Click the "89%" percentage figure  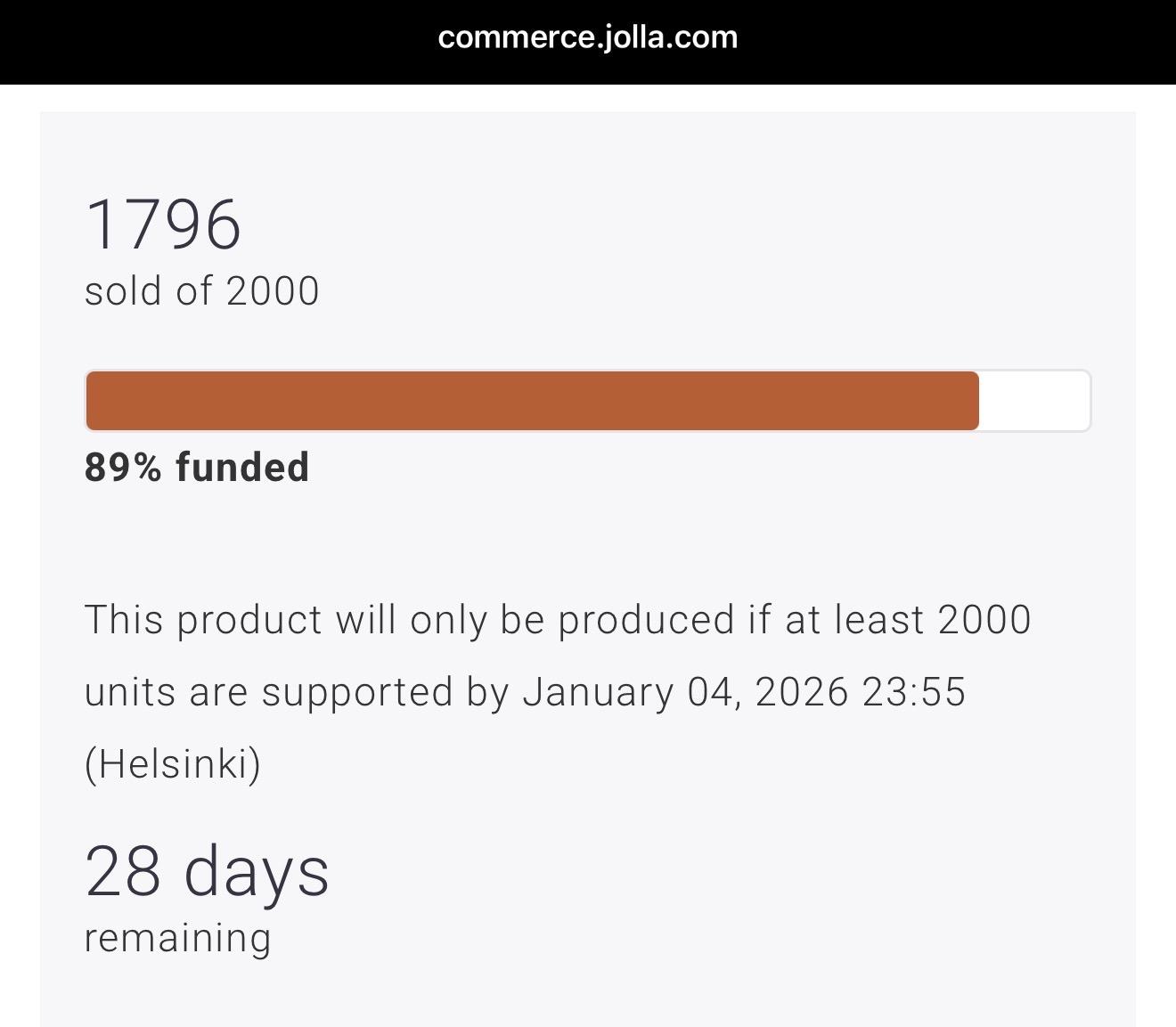coord(123,468)
